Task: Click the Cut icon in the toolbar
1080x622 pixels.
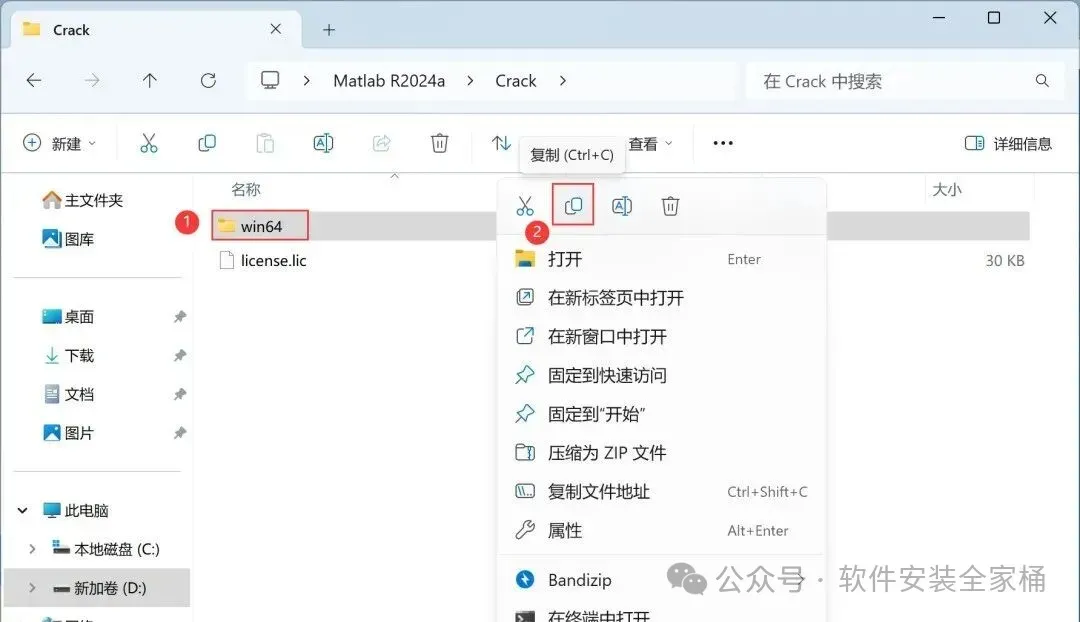Action: click(149, 143)
